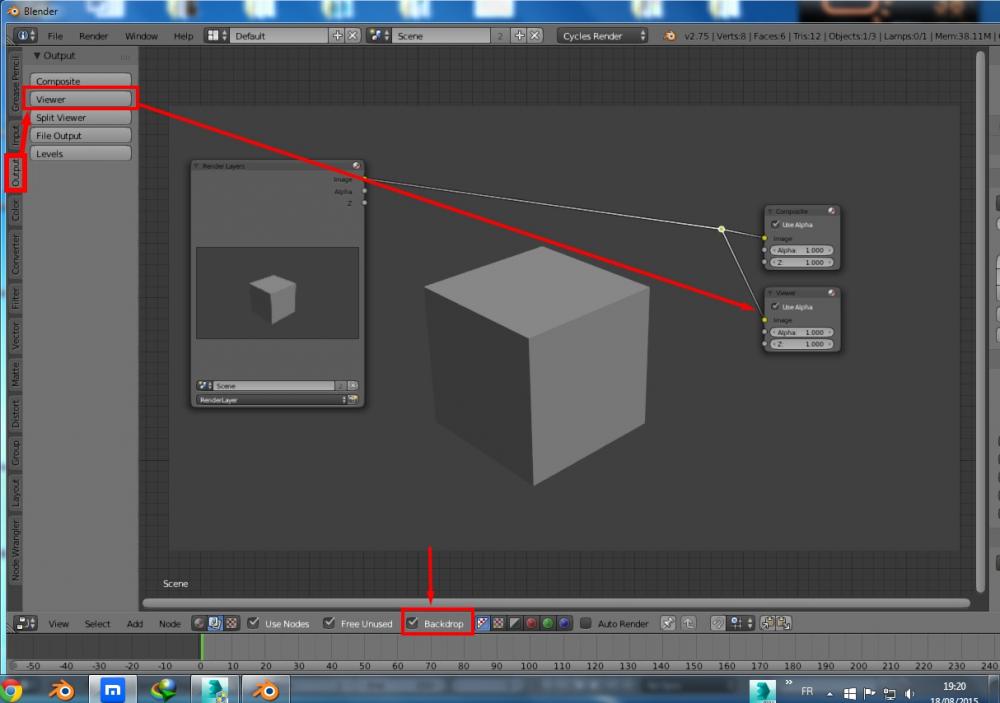Toggle the Backdrop checkbox

(412, 623)
